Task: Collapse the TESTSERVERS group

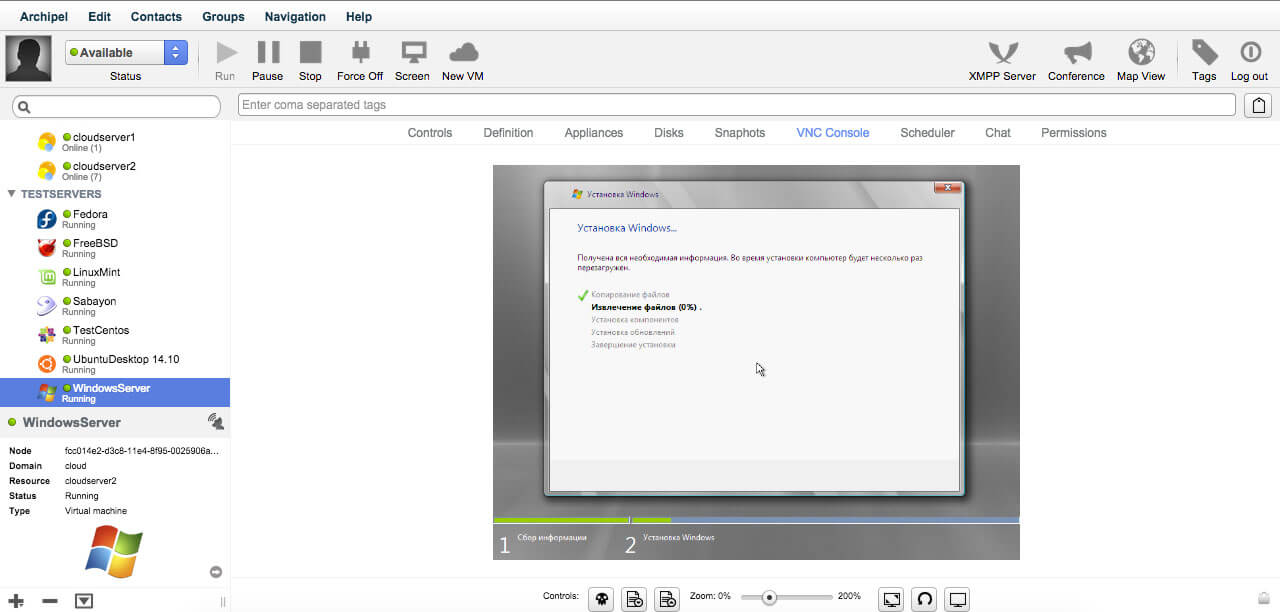Action: pyautogui.click(x=12, y=194)
